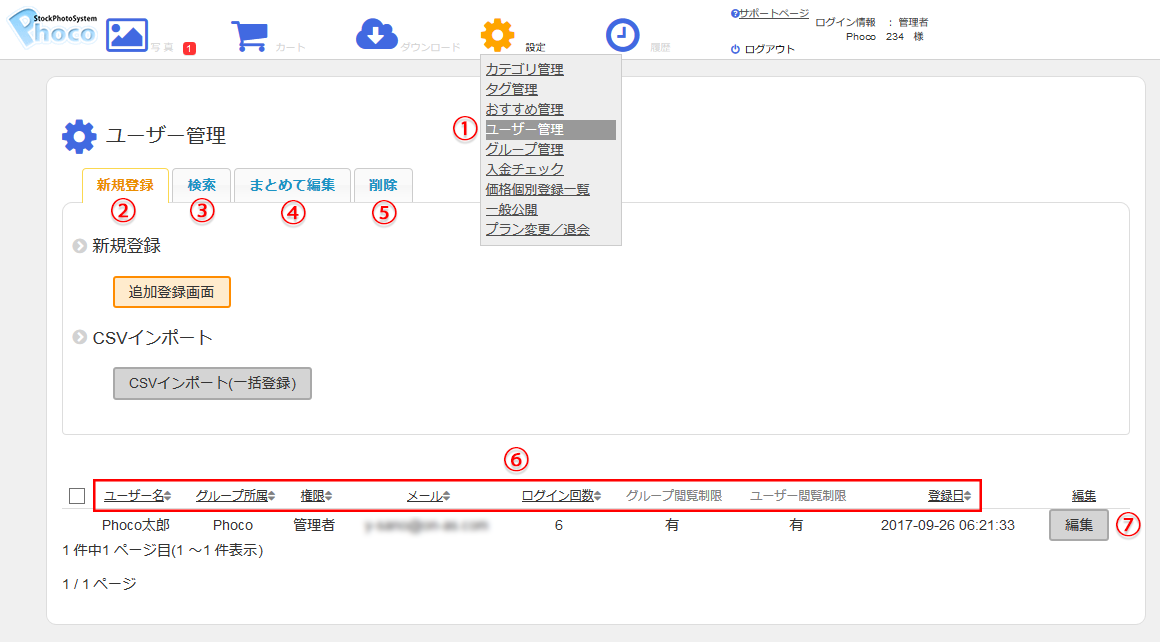Sort by ログイン回数 column
This screenshot has height=642, width=1160.
[560, 496]
